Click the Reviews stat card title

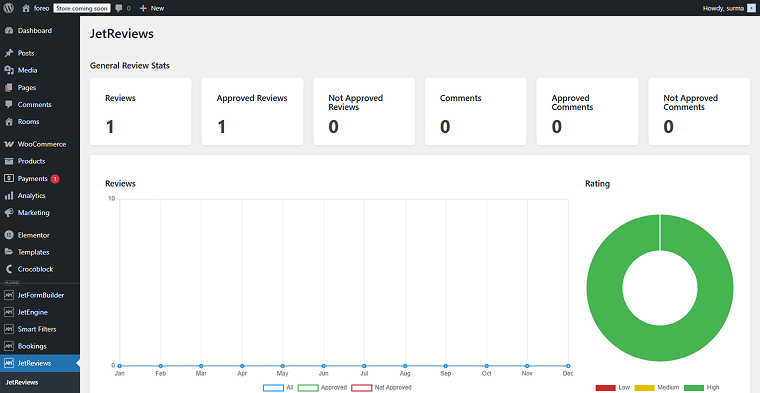coord(120,98)
